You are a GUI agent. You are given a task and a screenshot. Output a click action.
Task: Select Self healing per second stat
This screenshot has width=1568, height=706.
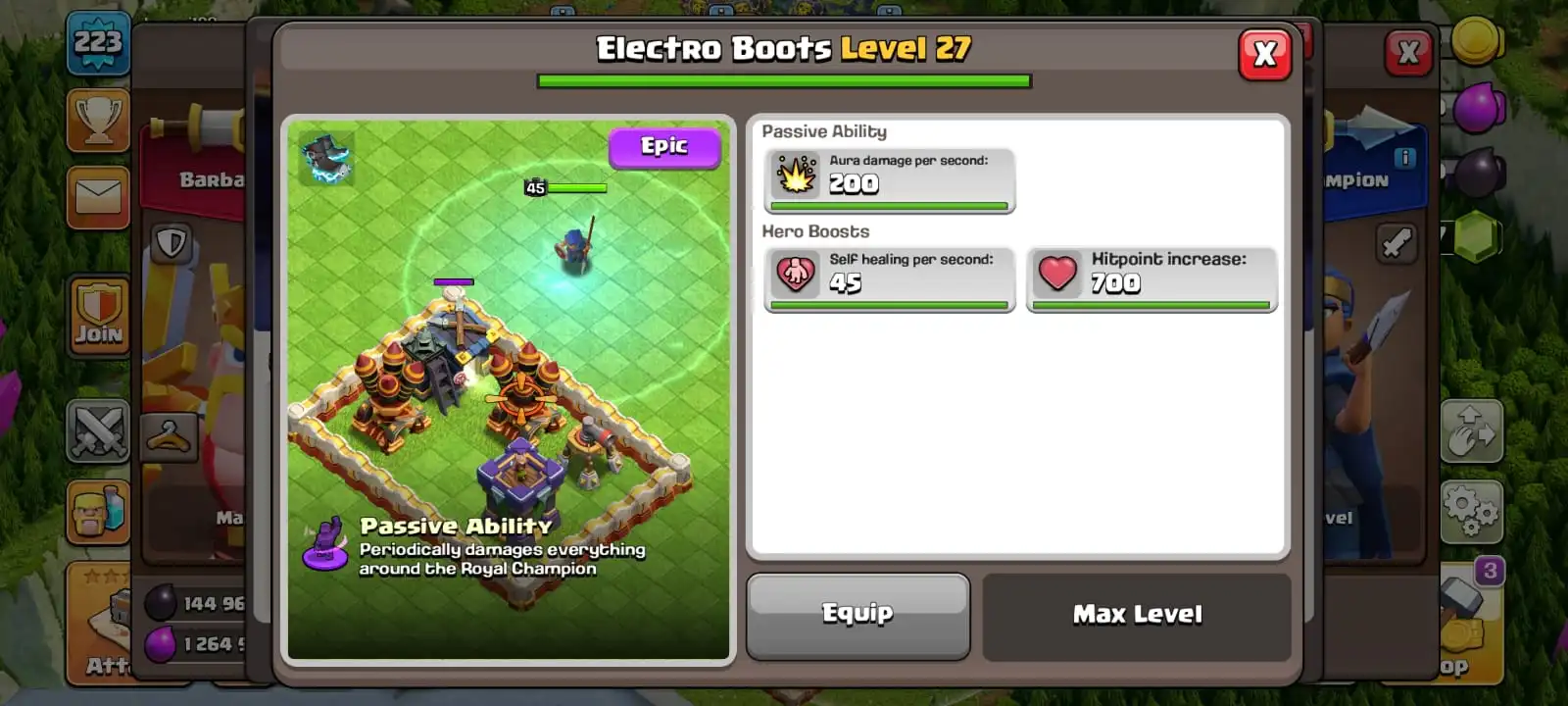[x=890, y=279]
